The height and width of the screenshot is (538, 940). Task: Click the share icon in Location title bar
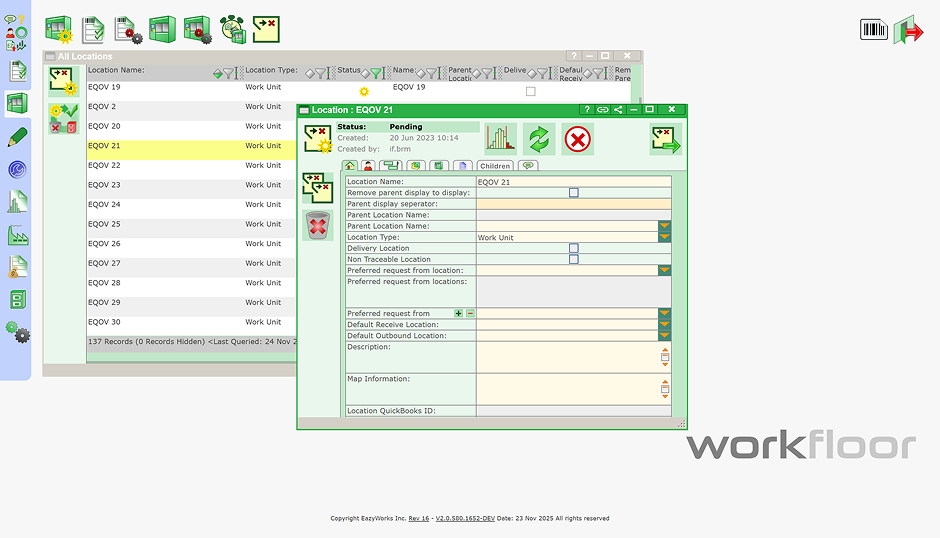(618, 110)
